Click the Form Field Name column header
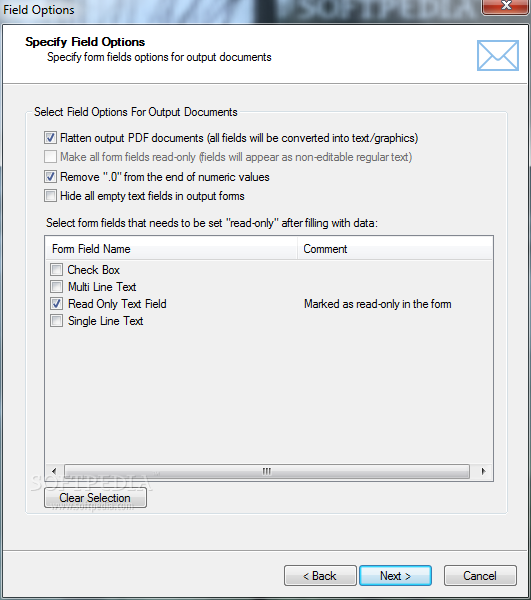Viewport: 531px width, 600px height. tap(171, 249)
